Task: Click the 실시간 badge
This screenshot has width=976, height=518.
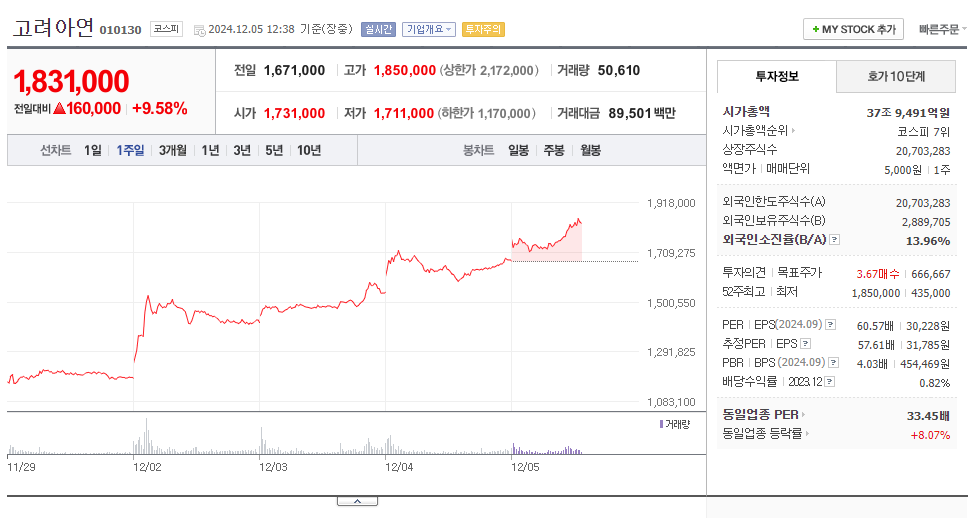Action: [x=378, y=29]
